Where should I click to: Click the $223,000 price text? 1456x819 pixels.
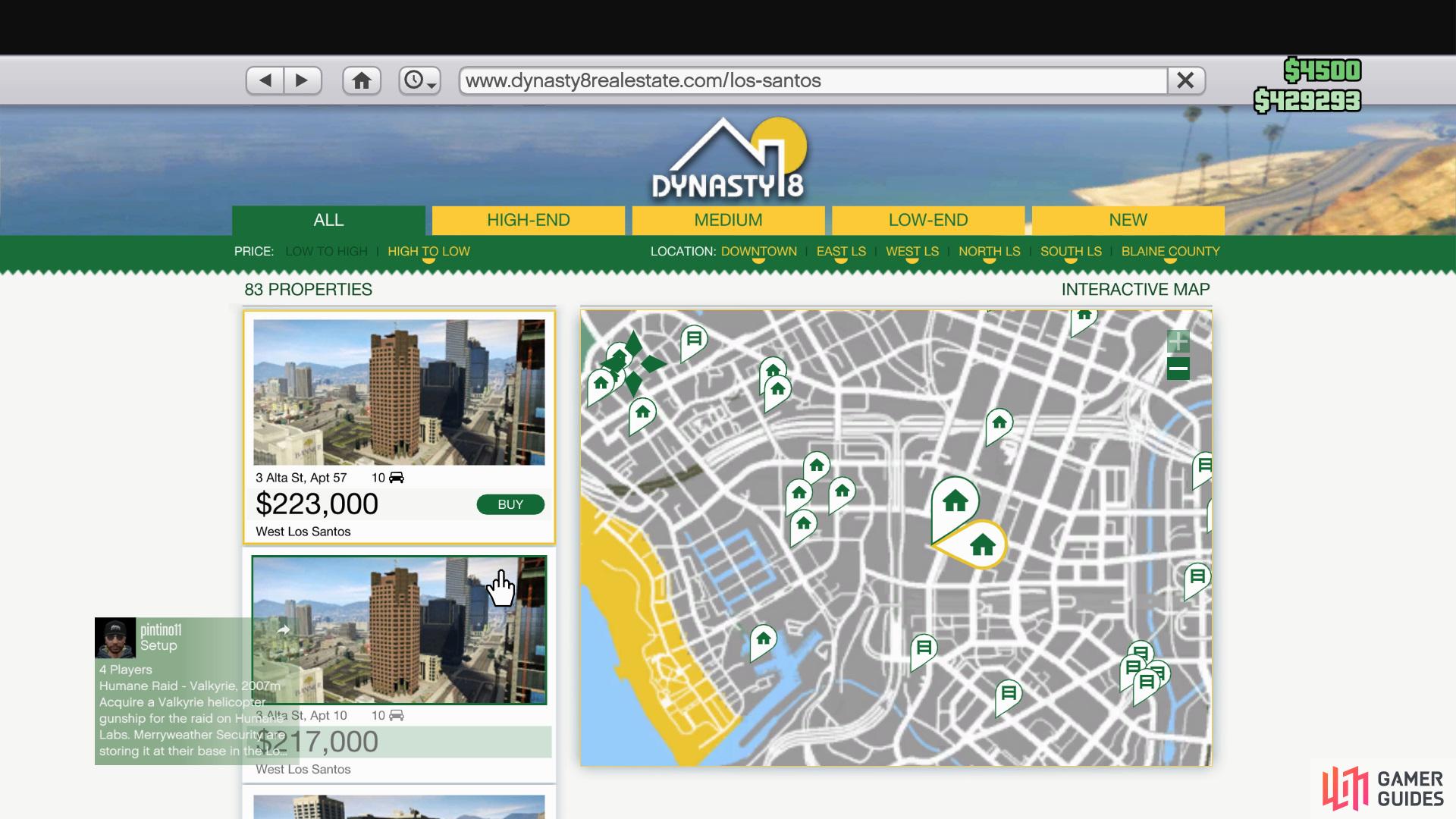tap(317, 504)
